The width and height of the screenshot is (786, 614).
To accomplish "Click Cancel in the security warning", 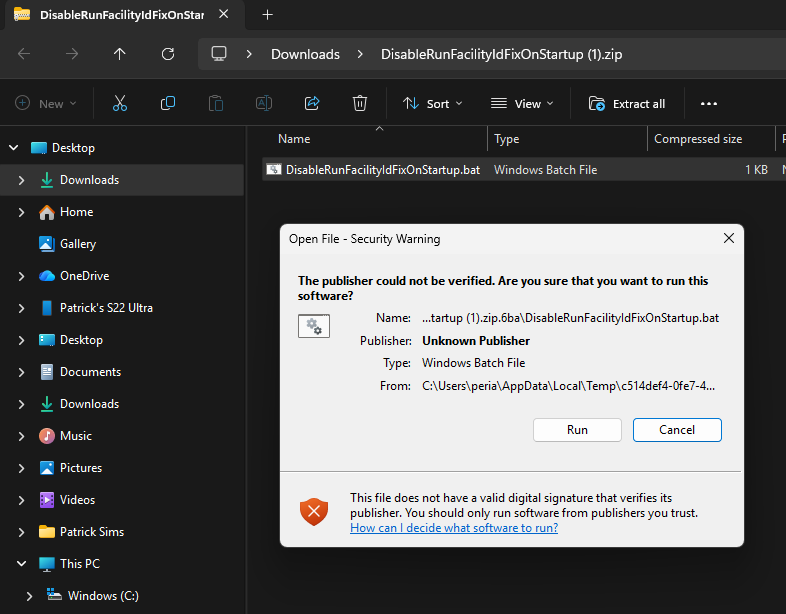I will click(677, 430).
